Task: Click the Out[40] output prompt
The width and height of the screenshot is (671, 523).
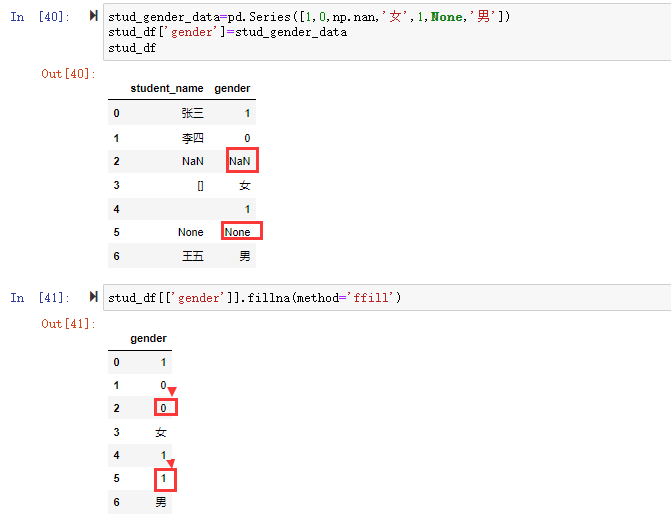Action: [x=68, y=74]
